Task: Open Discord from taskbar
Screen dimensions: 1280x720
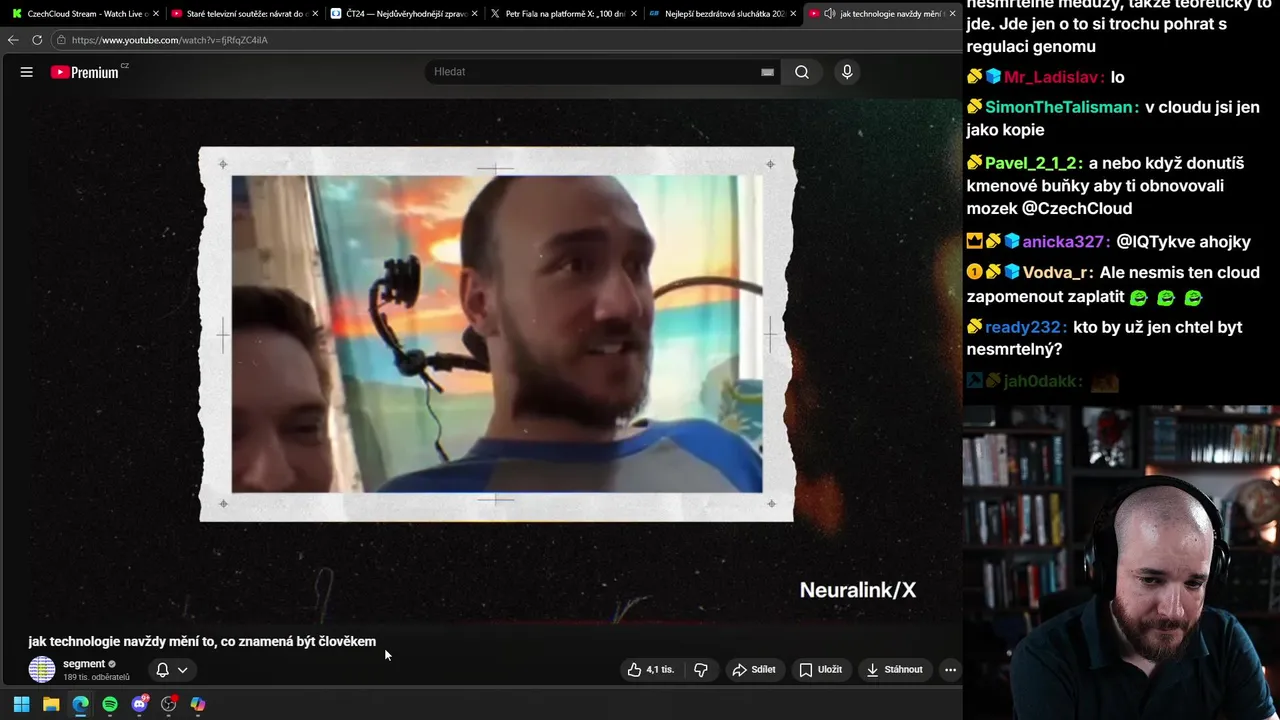Action: tap(139, 704)
